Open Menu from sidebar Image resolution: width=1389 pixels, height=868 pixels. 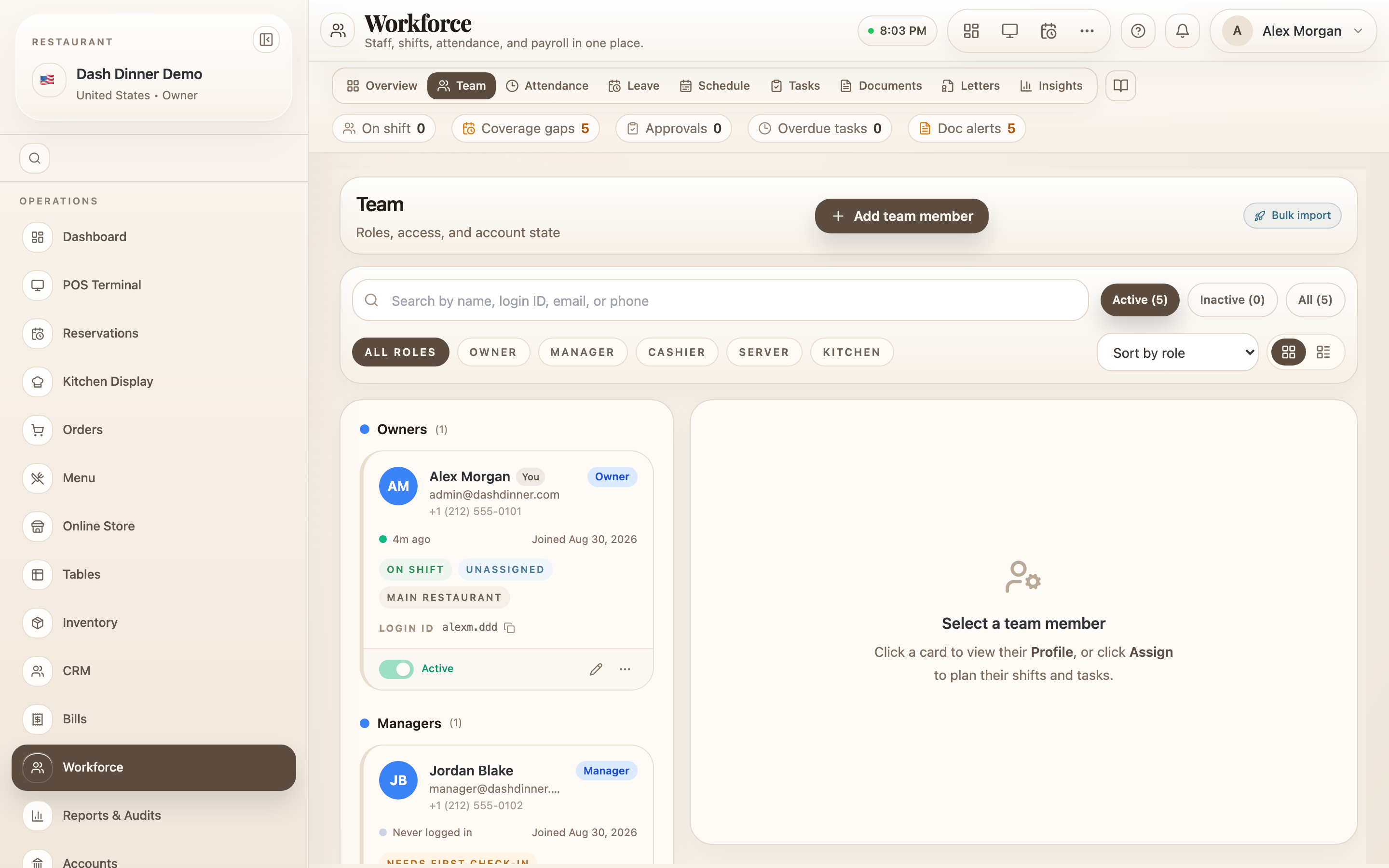coord(154,478)
